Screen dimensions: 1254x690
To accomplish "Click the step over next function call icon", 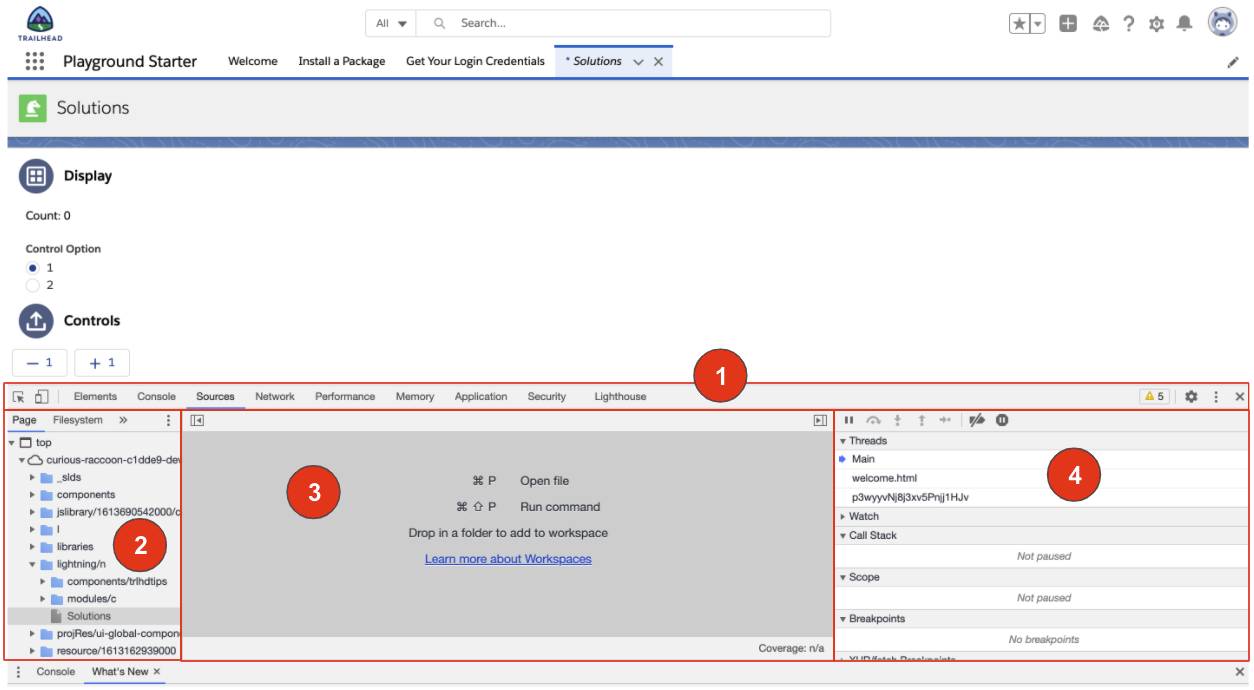I will 873,420.
